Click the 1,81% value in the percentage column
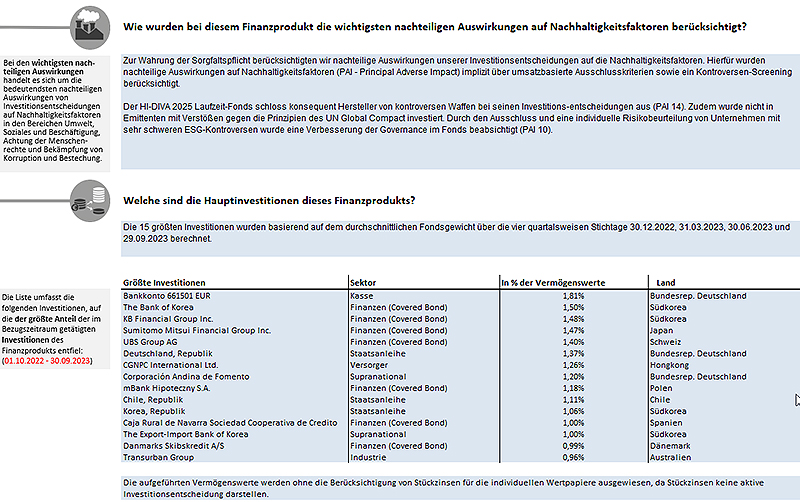Viewport: 800px width, 502px height. [x=573, y=296]
